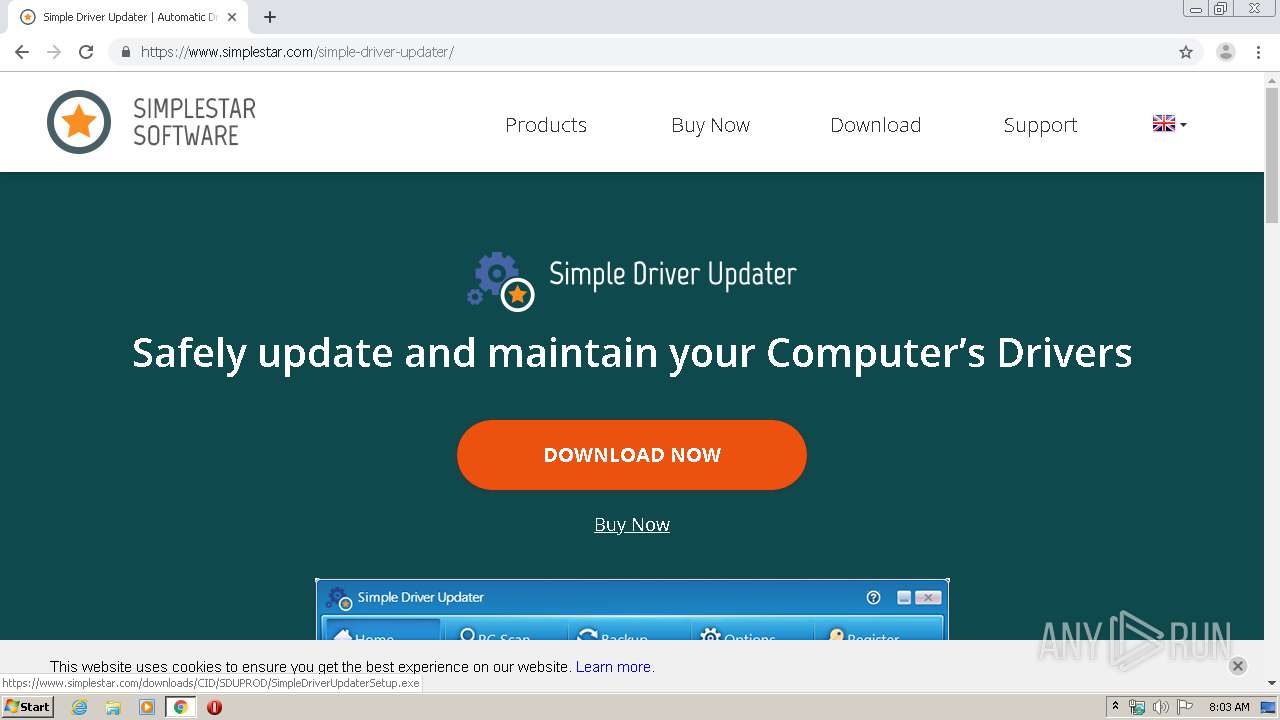The width and height of the screenshot is (1280, 720).
Task: Reload the page with refresh icon
Action: pos(86,52)
